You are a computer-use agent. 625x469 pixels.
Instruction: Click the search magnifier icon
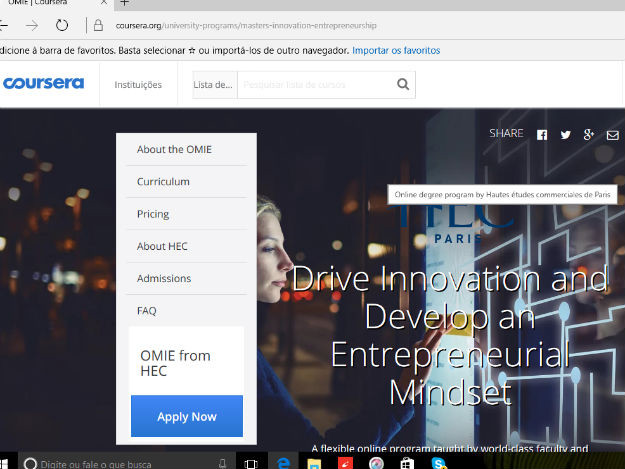click(403, 85)
